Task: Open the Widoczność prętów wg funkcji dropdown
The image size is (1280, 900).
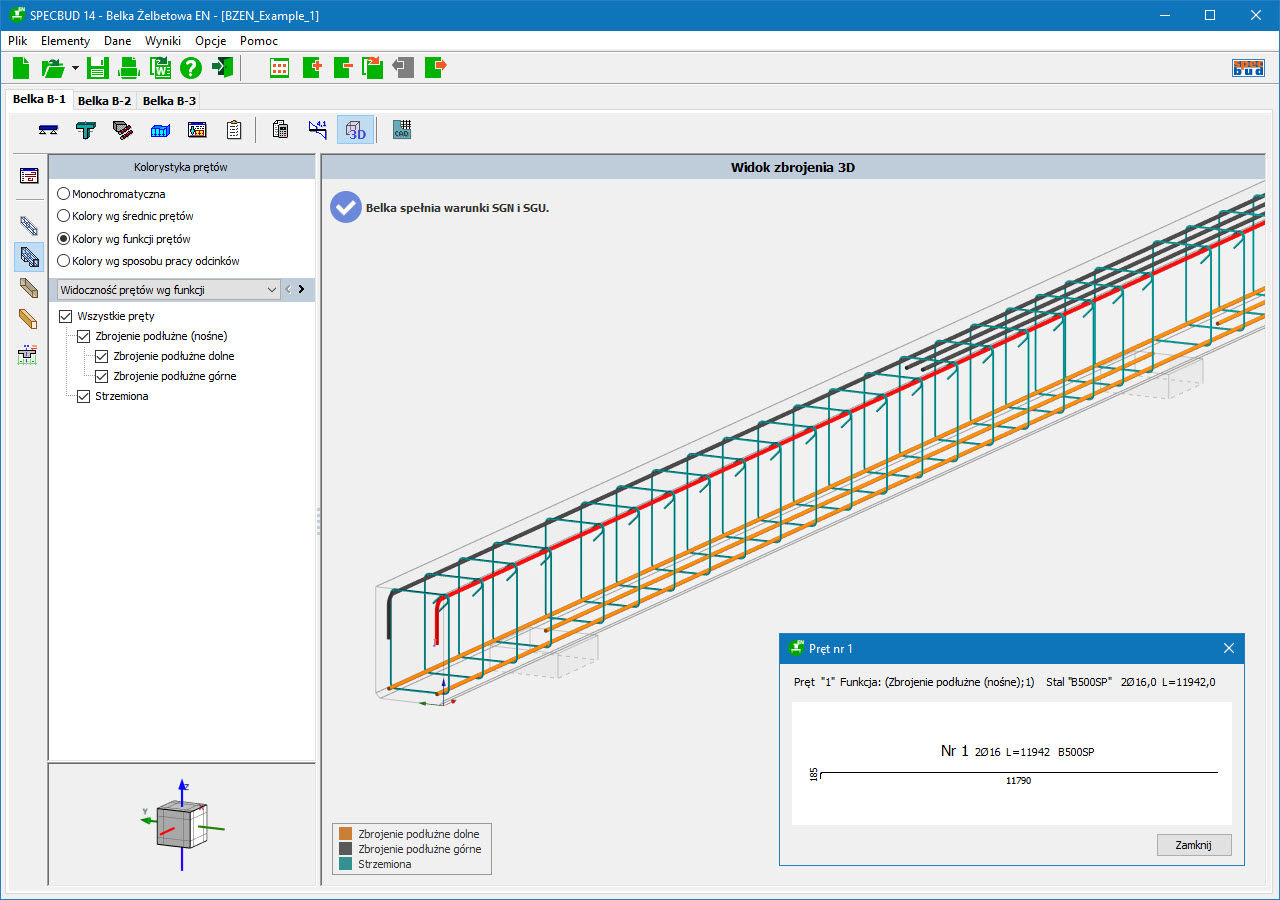Action: pyautogui.click(x=168, y=290)
